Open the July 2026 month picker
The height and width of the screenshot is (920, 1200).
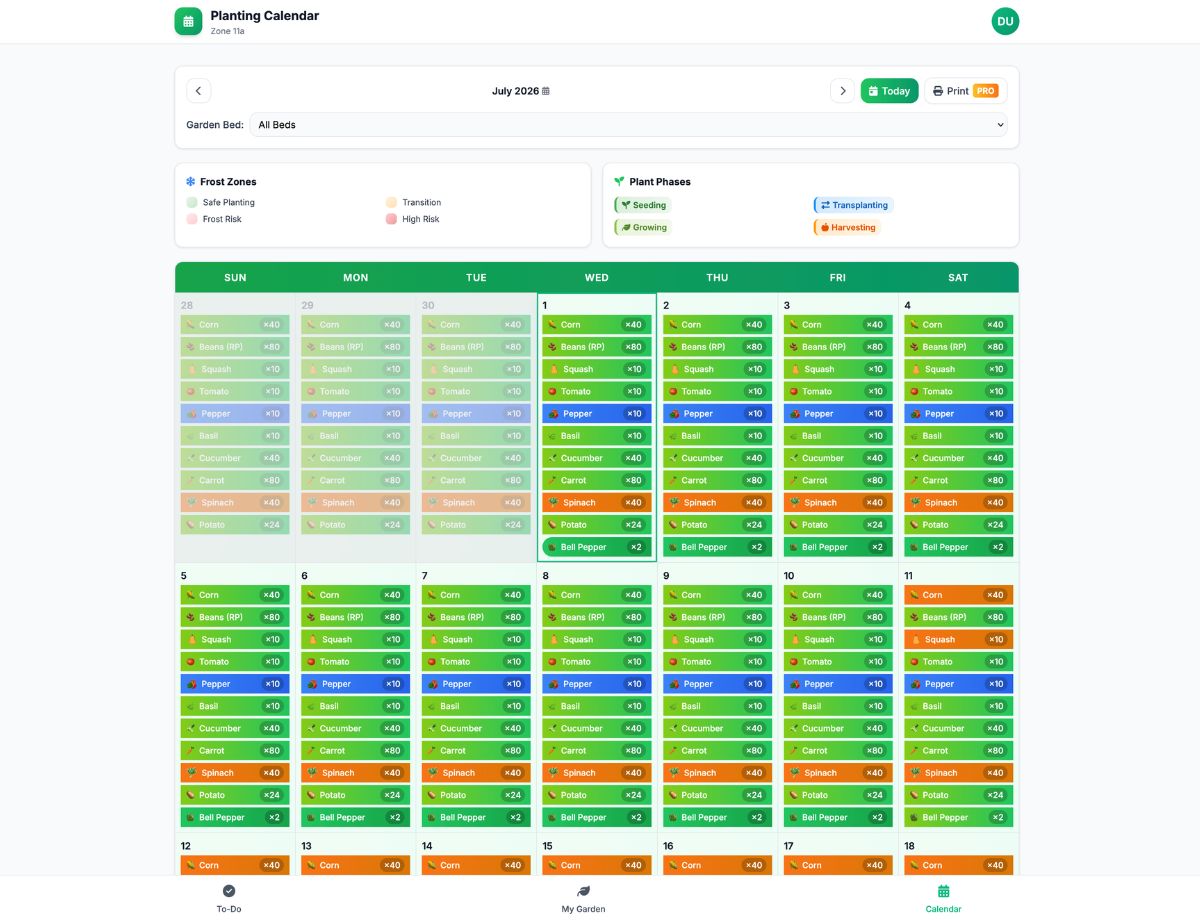click(x=520, y=91)
